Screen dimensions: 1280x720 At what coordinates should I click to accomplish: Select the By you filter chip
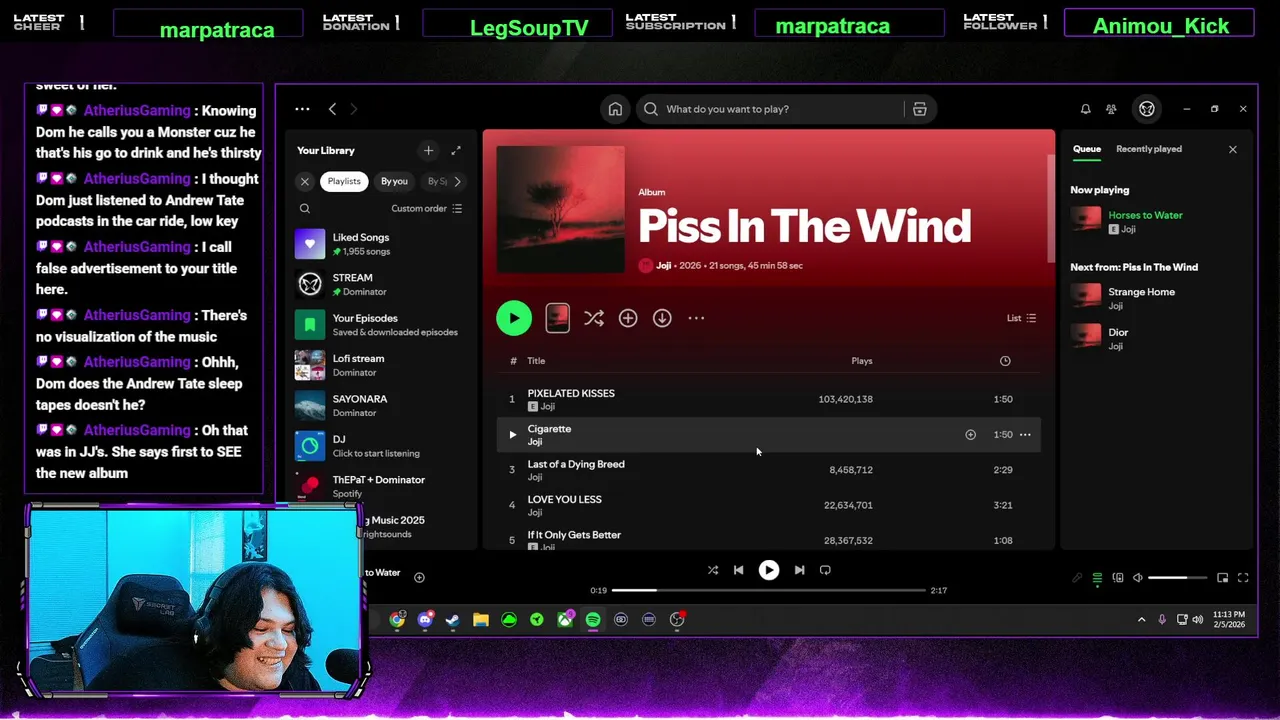coord(394,181)
